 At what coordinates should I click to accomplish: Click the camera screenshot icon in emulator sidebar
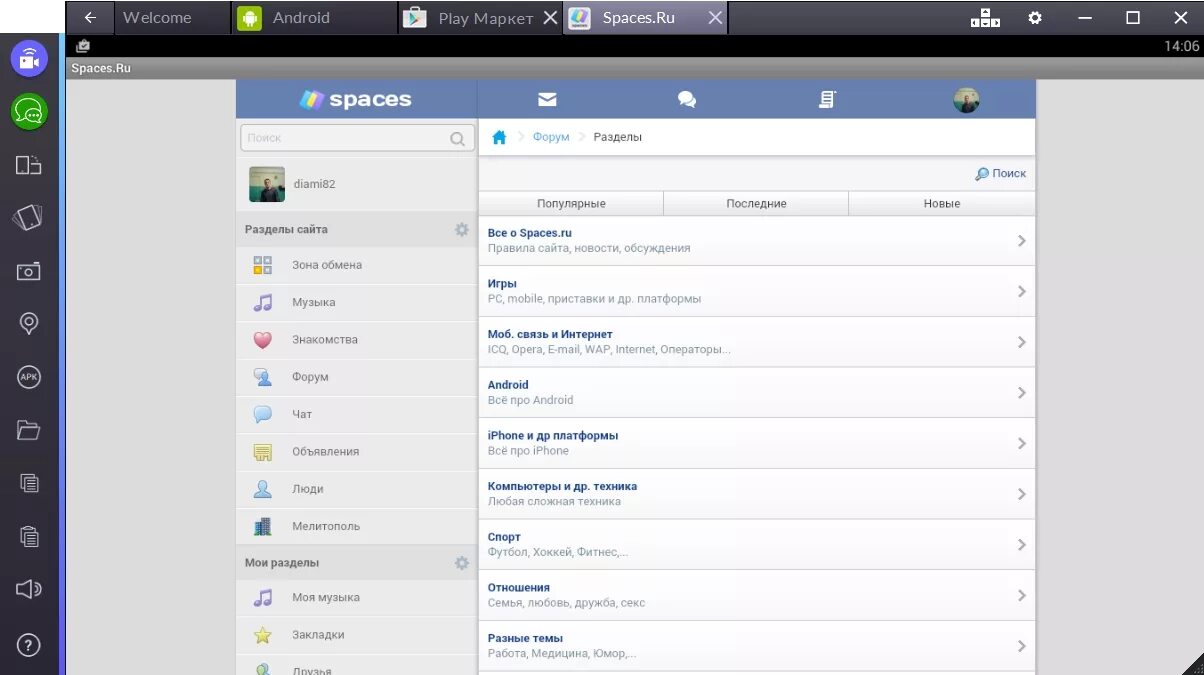tap(29, 271)
